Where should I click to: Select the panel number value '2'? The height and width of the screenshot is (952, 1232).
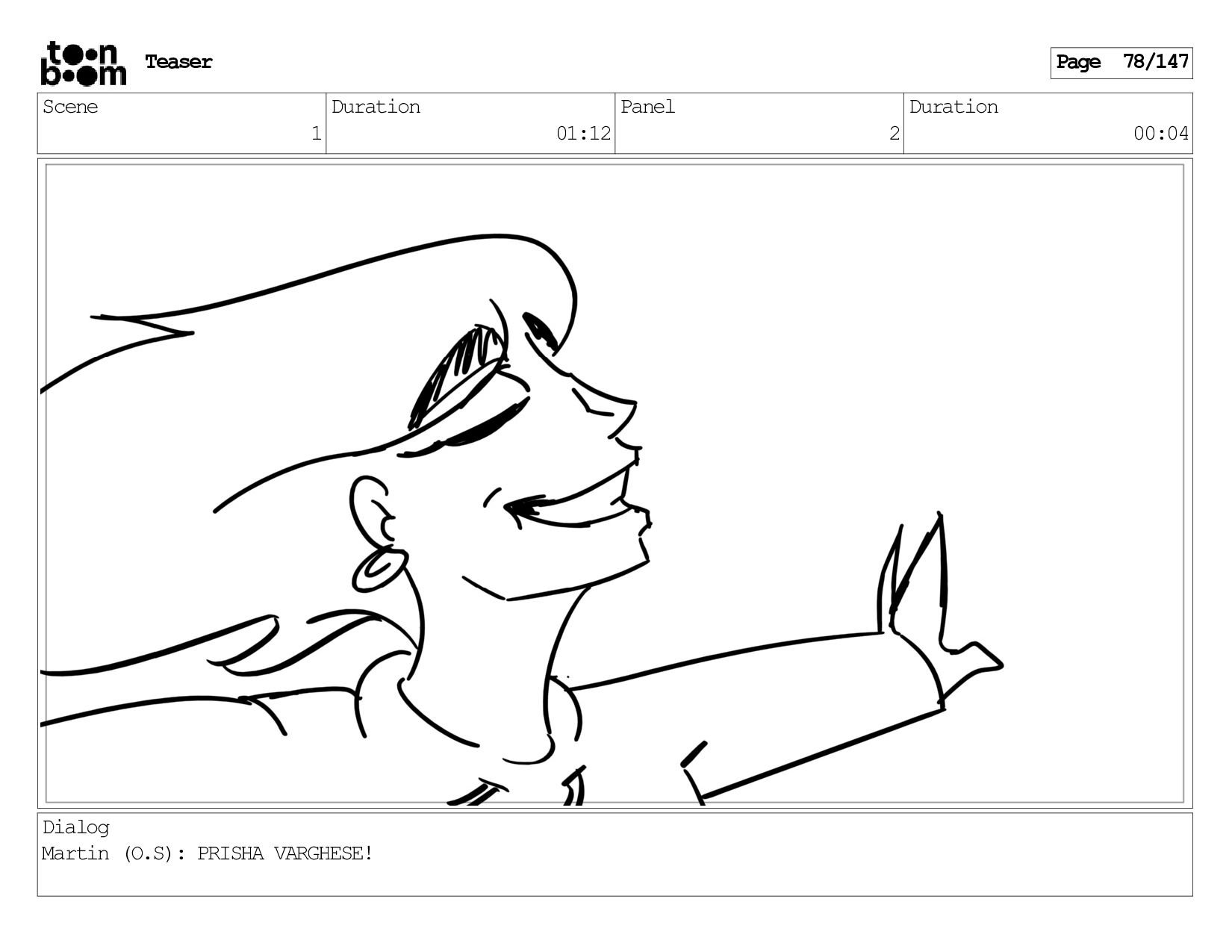click(x=894, y=134)
